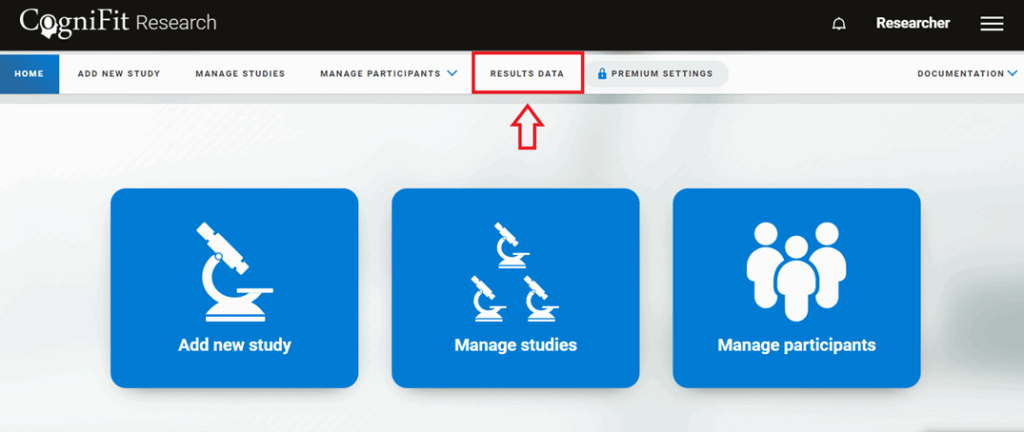1024x432 pixels.
Task: Click the lock icon beside Premium Settings
Action: (x=602, y=74)
